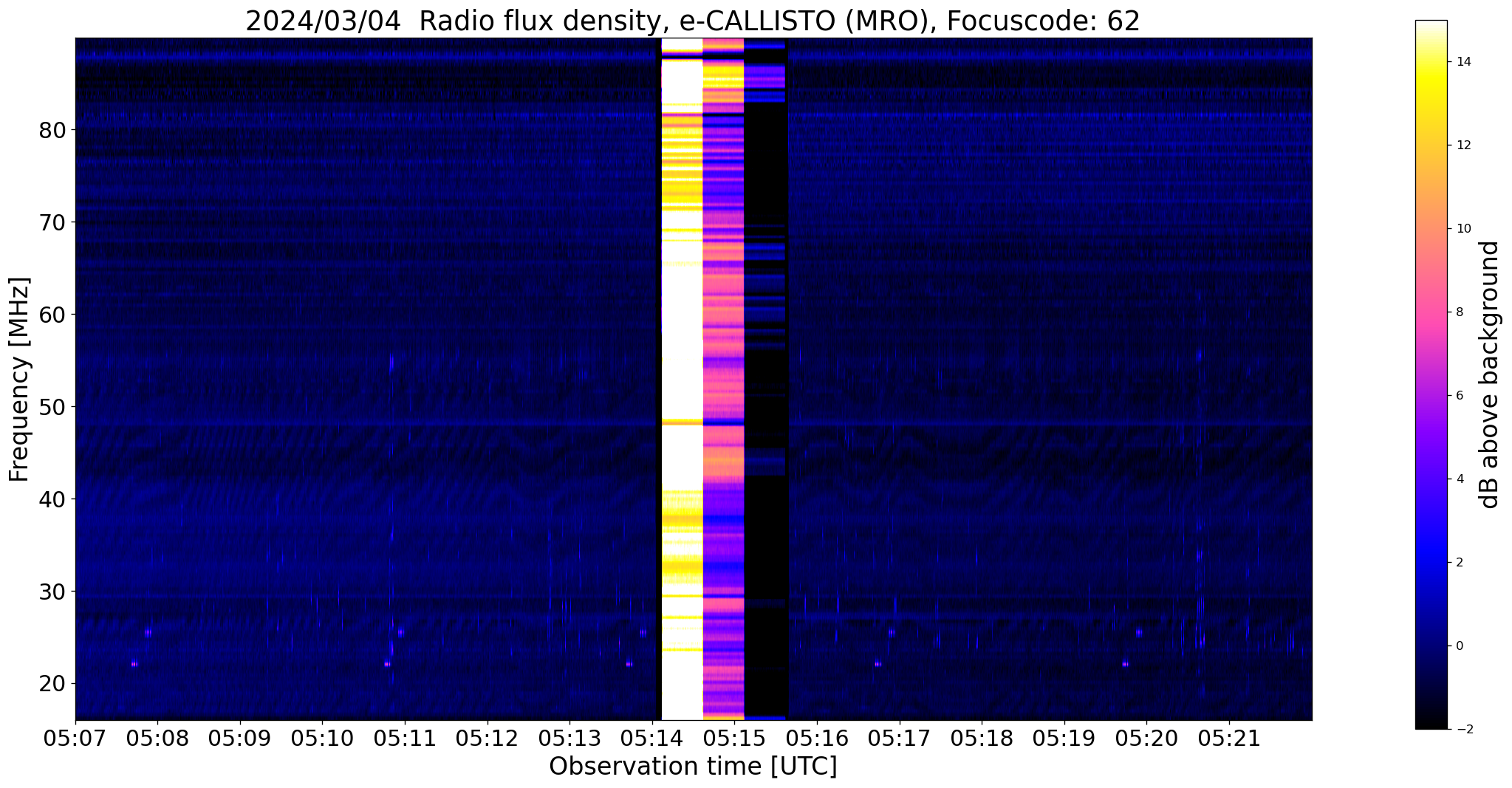Image resolution: width=1512 pixels, height=788 pixels.
Task: Click the 05:21 time tick label
Action: [1229, 739]
